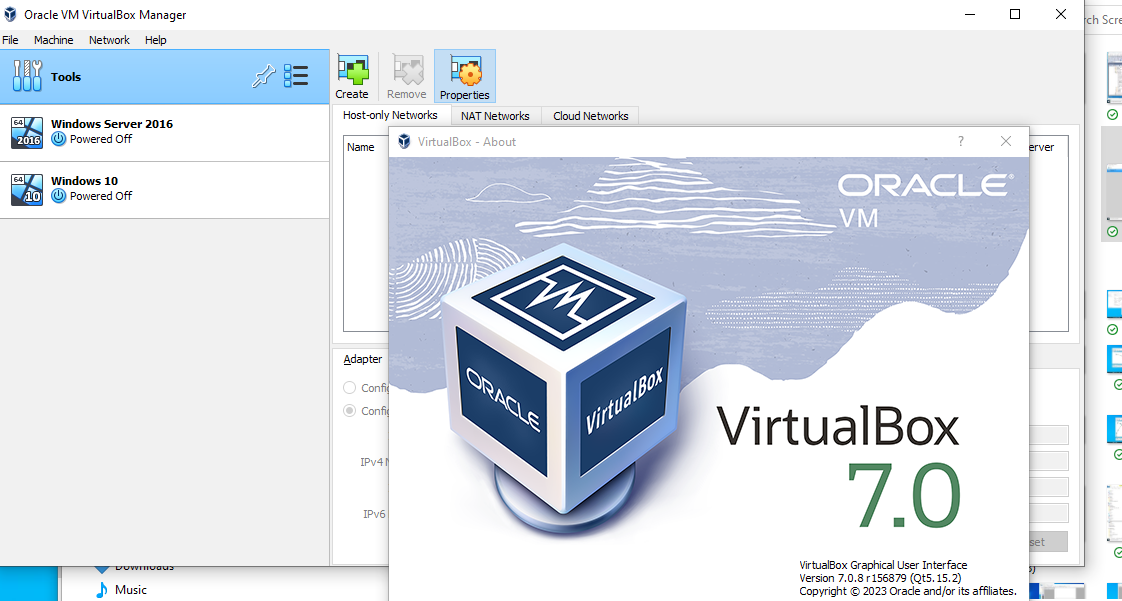
Task: Select the Configure Adapter Automatically radio button
Action: (351, 387)
